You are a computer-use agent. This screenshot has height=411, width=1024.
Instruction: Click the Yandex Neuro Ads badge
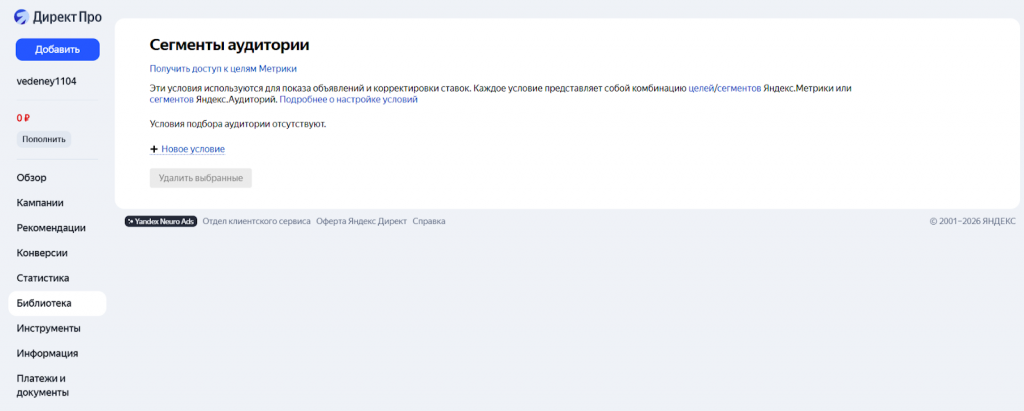(x=160, y=221)
